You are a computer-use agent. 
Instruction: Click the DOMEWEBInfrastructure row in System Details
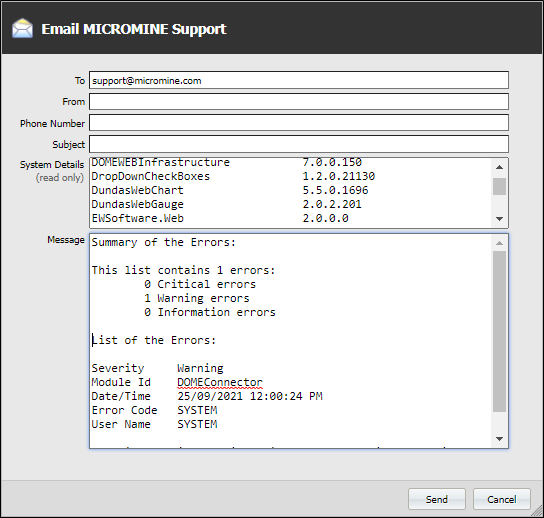[227, 162]
